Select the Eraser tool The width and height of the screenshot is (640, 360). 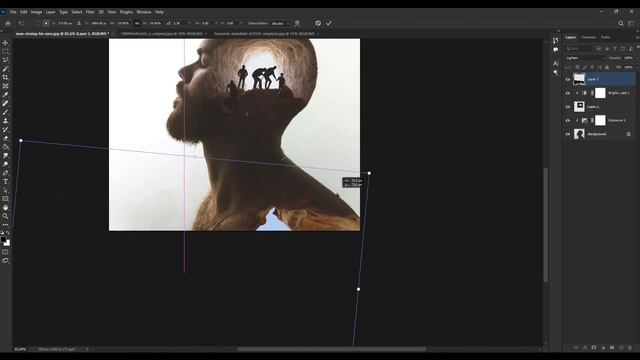pos(5,138)
